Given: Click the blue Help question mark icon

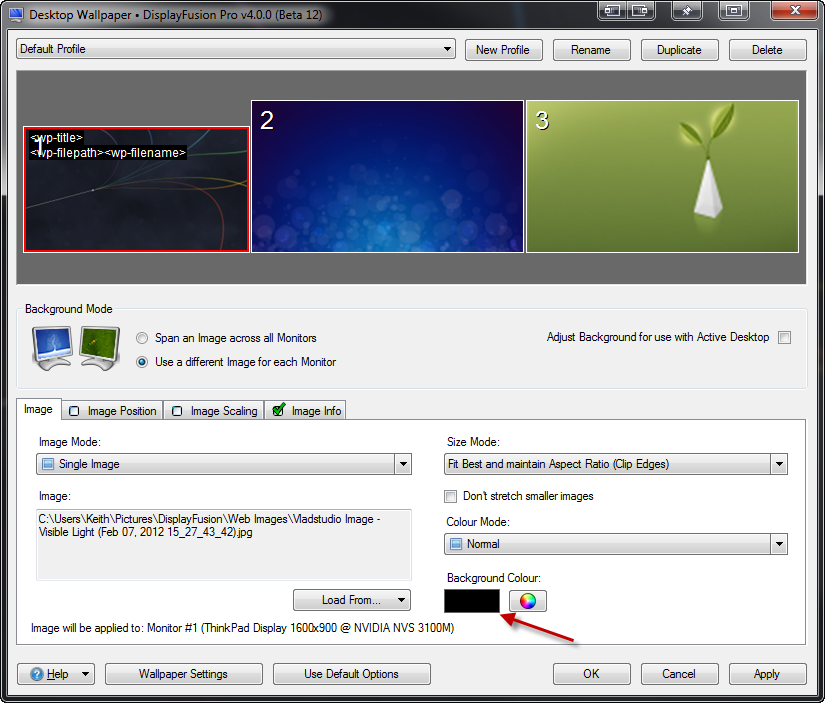Looking at the screenshot, I should 38,674.
